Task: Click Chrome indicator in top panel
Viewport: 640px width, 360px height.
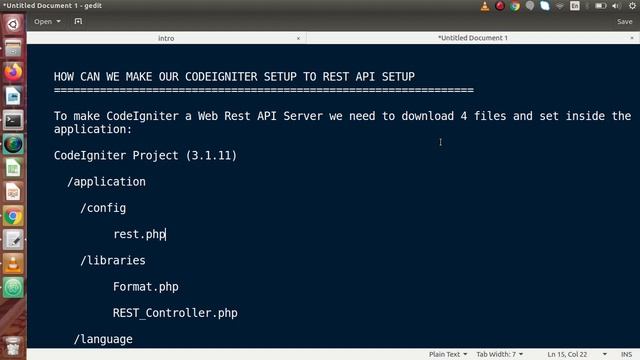Action: coord(515,6)
